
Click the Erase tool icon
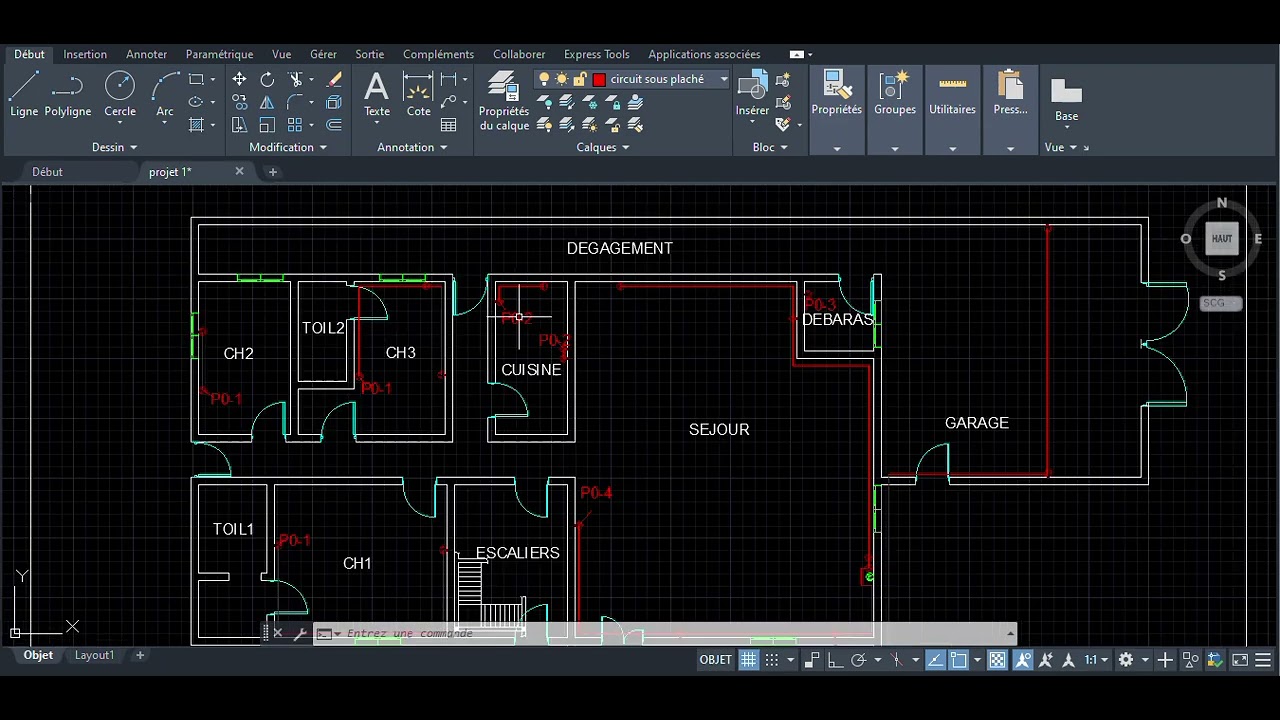(334, 79)
